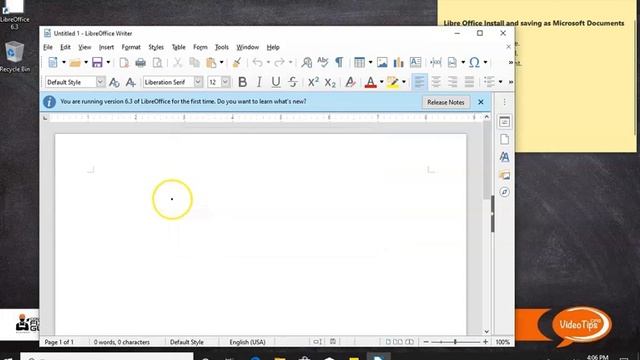Open the Format menu
The width and height of the screenshot is (640, 360).
[x=131, y=47]
